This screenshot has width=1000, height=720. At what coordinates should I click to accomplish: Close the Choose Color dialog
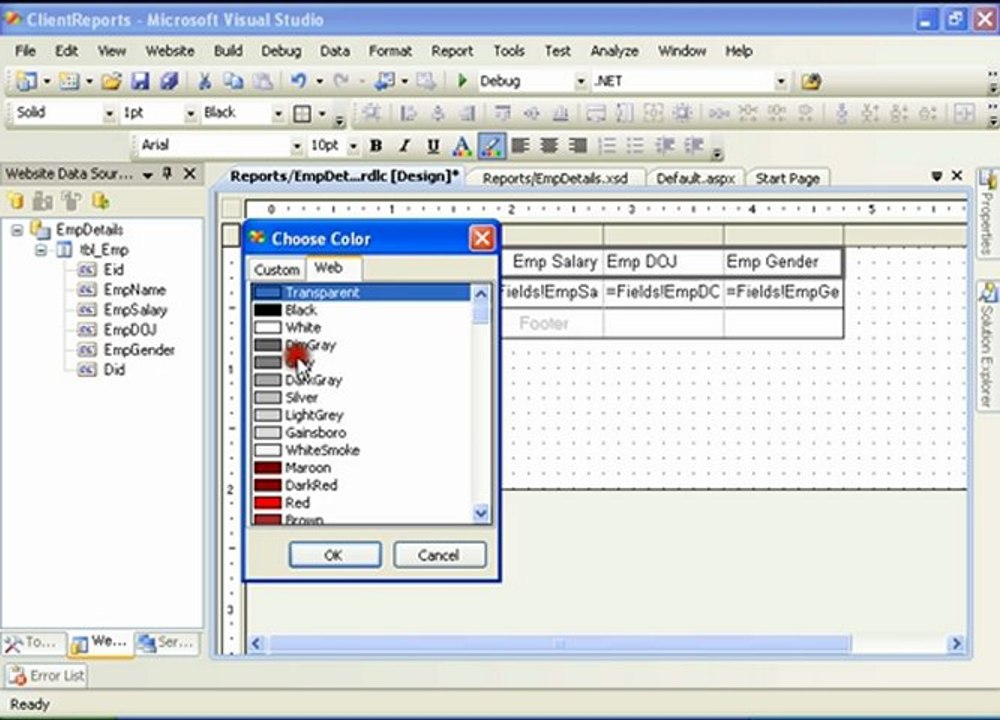coord(482,239)
